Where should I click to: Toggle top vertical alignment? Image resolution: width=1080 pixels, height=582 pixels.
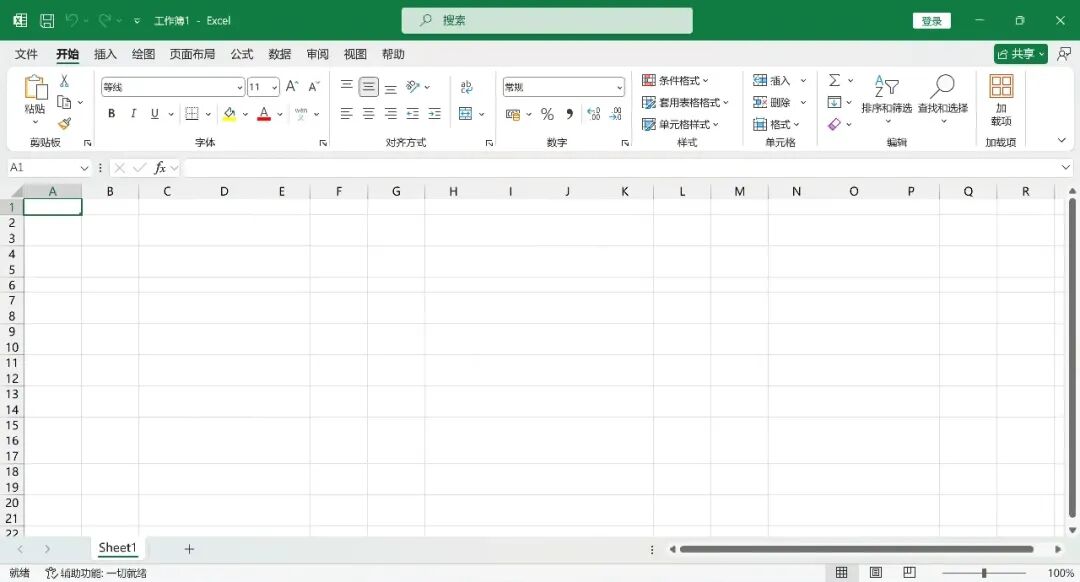tap(346, 87)
